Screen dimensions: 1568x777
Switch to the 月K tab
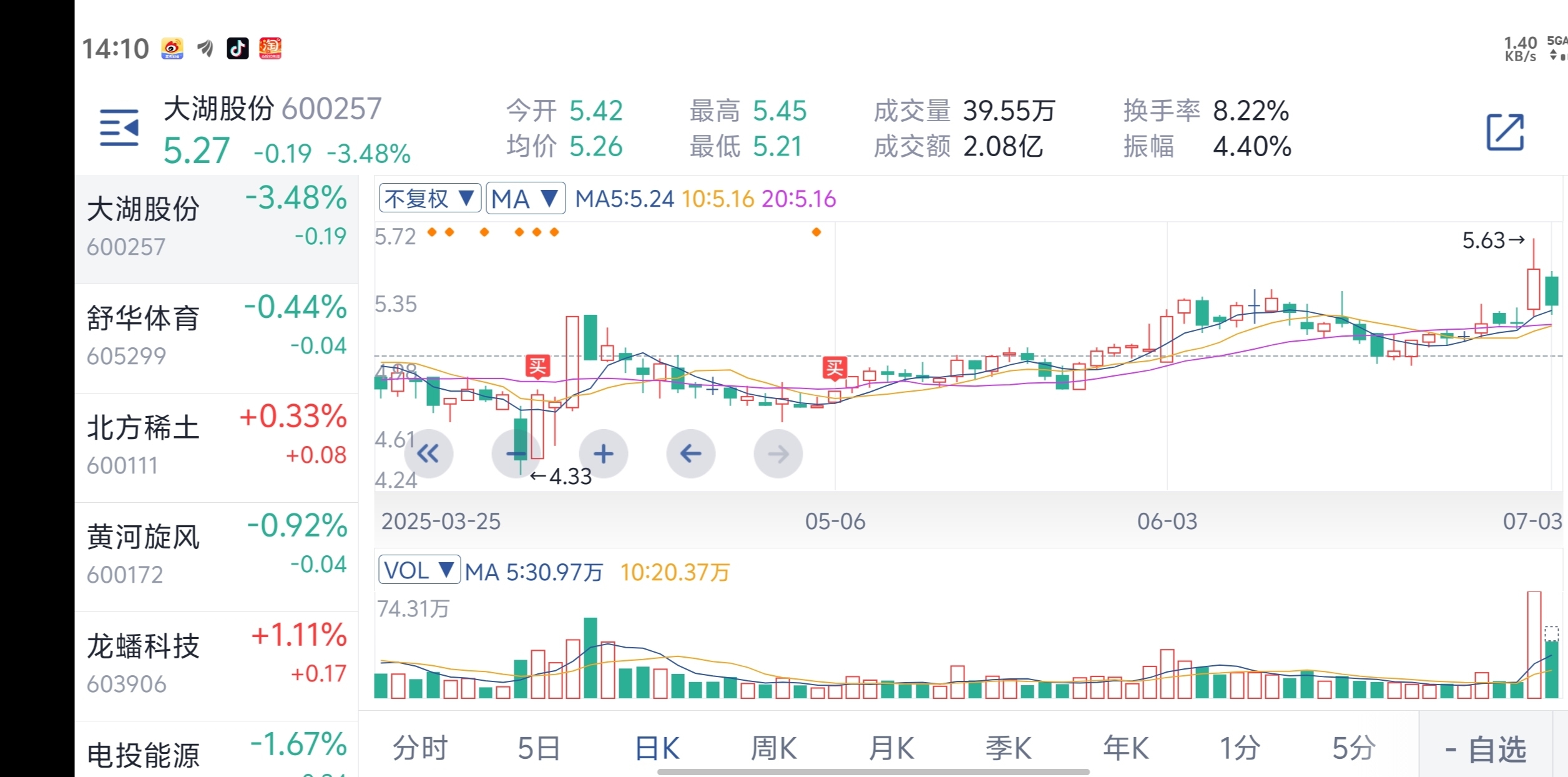coord(891,748)
